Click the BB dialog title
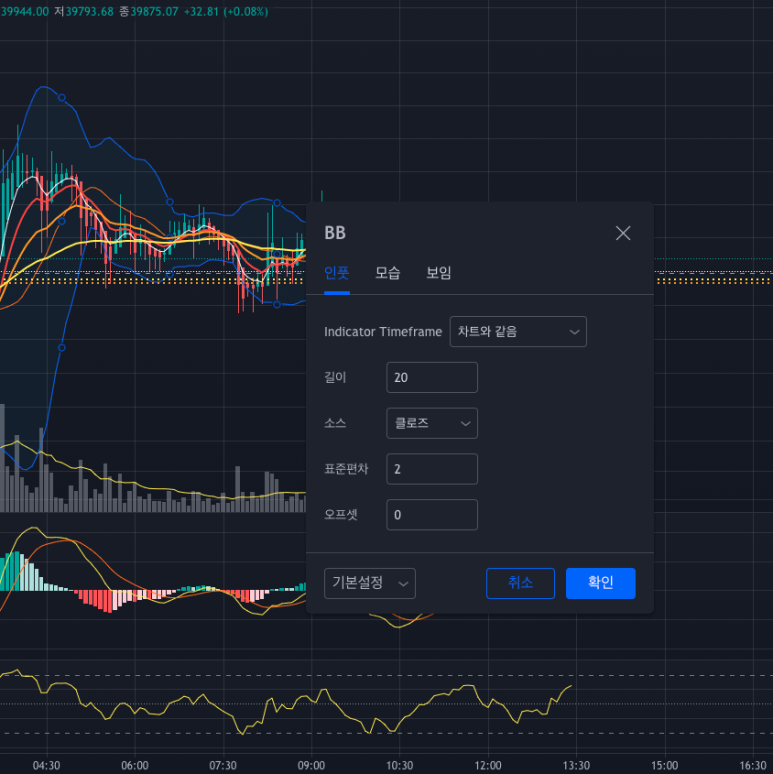 [x=335, y=232]
